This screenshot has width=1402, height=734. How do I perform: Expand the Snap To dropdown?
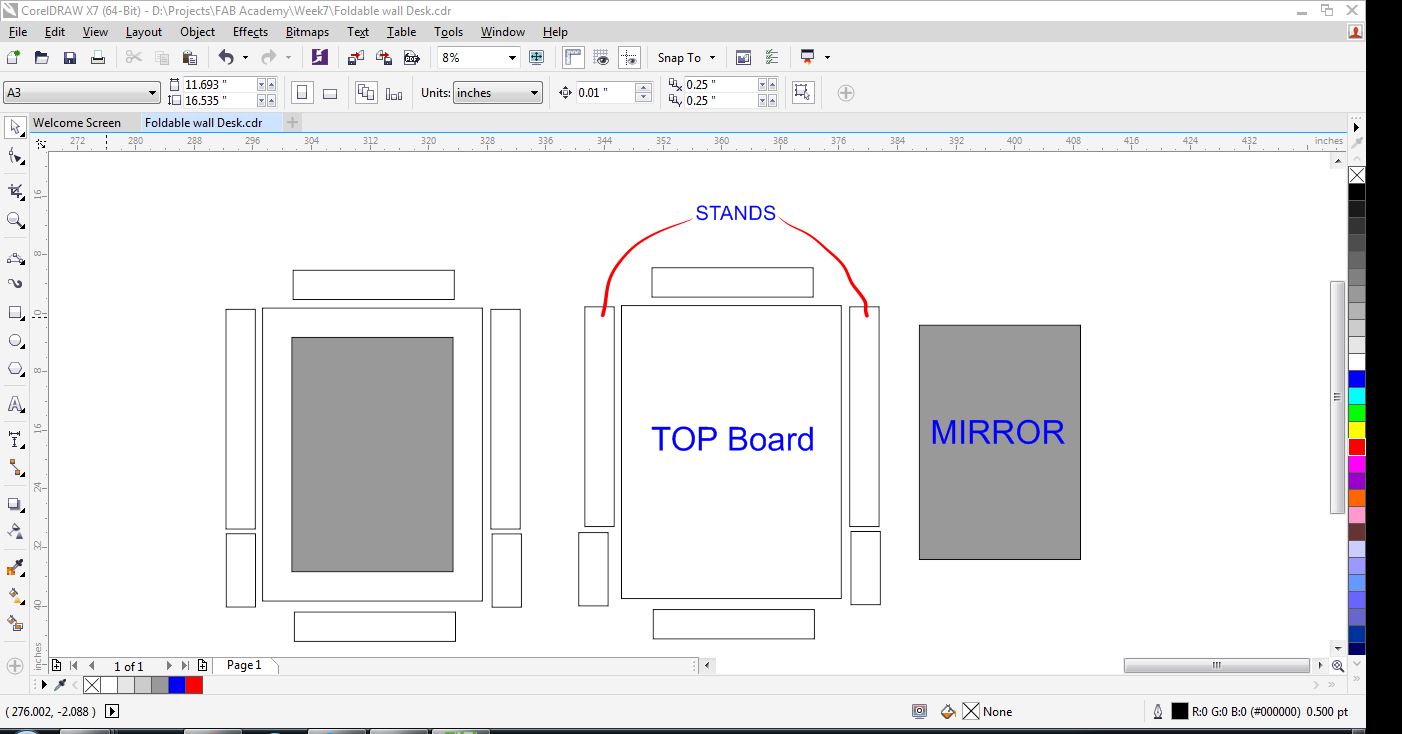(x=710, y=58)
